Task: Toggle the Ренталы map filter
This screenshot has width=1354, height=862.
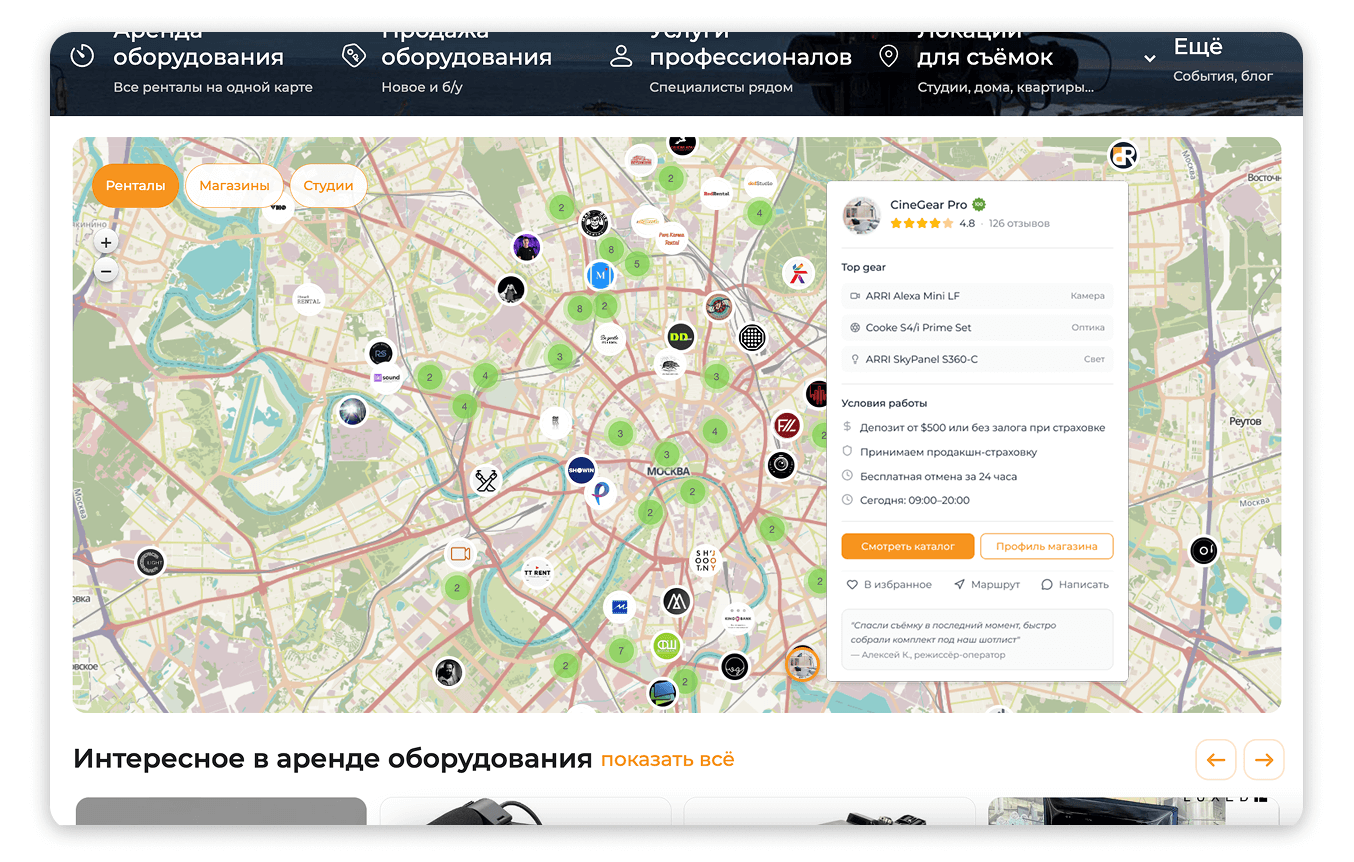Action: [x=135, y=186]
